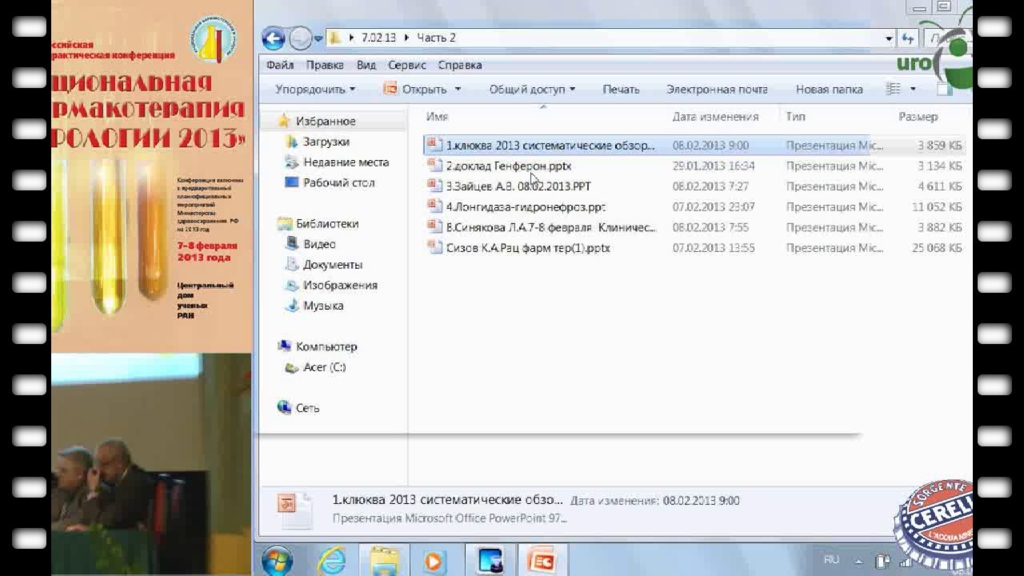The width and height of the screenshot is (1024, 576).
Task: Click the RU language indicator in tray
Action: click(831, 560)
